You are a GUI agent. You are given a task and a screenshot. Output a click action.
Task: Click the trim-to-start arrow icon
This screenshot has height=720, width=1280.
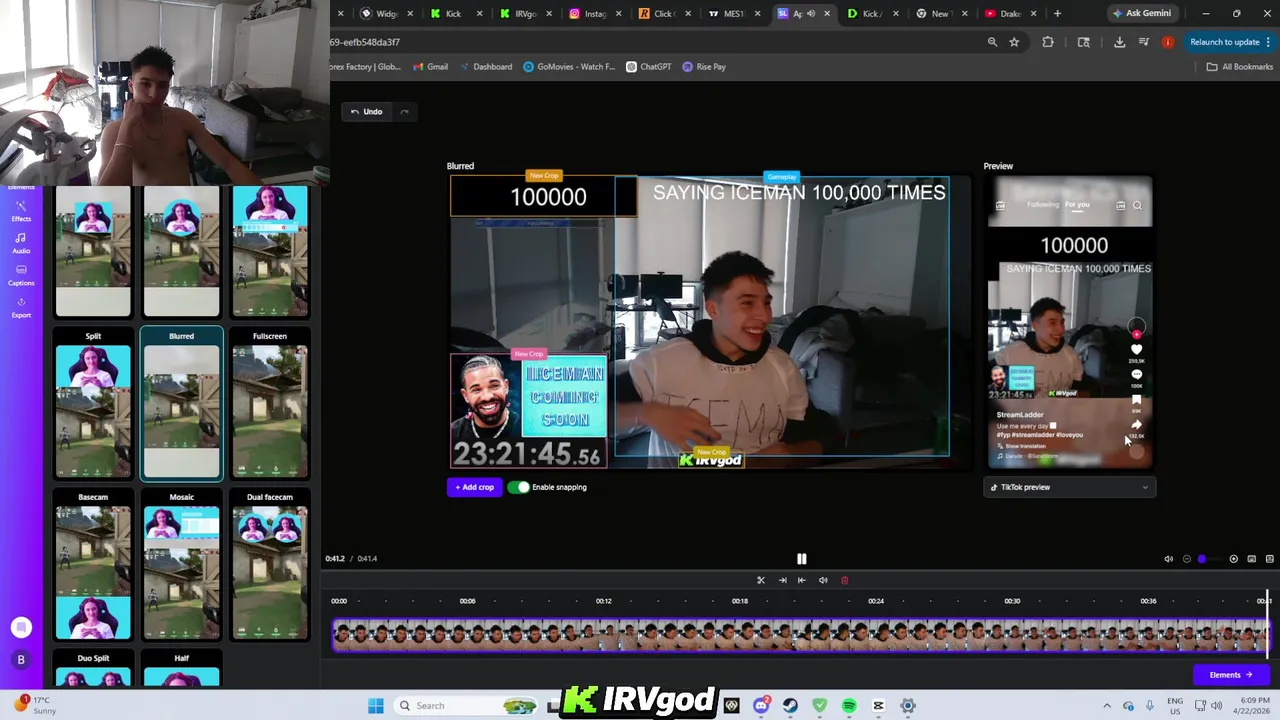pyautogui.click(x=801, y=580)
